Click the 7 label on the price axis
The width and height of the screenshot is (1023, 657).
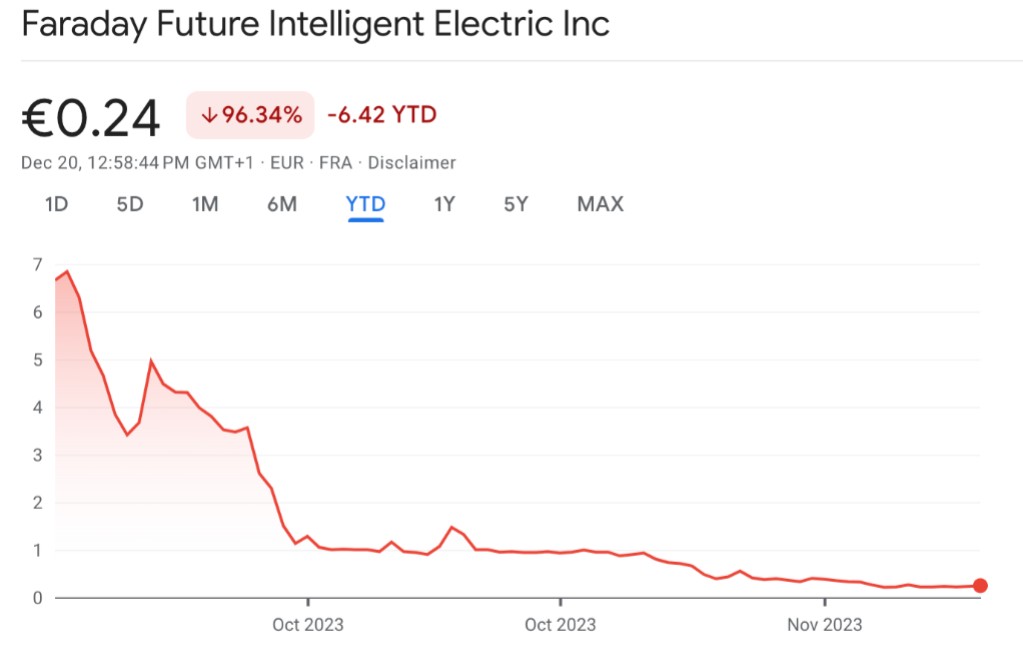(x=37, y=265)
